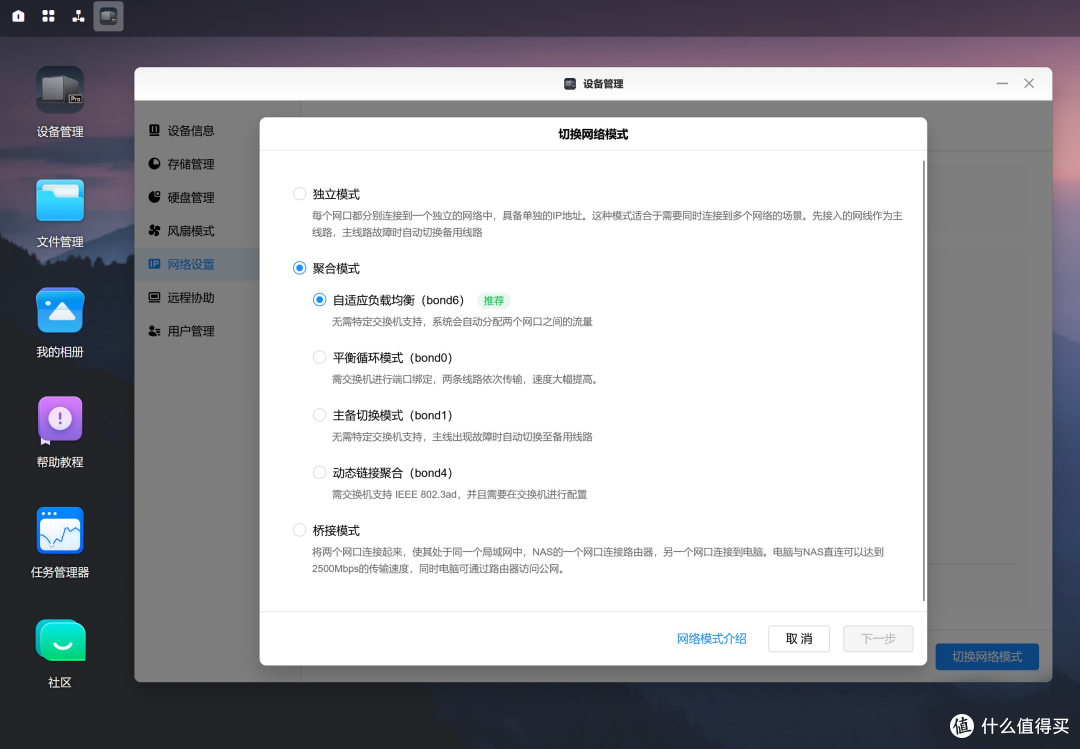
Task: Open 远程协助 menu label
Action: 191,298
